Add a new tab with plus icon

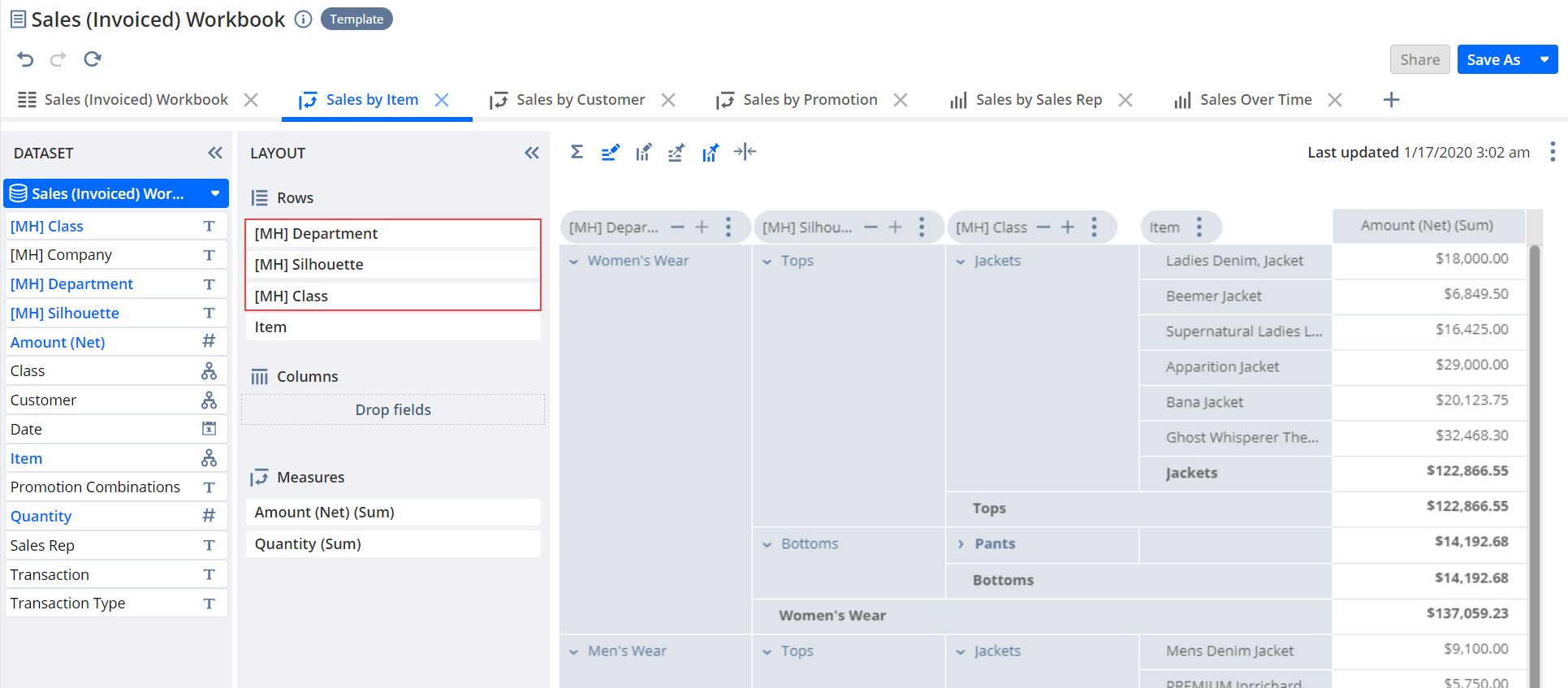point(1391,100)
